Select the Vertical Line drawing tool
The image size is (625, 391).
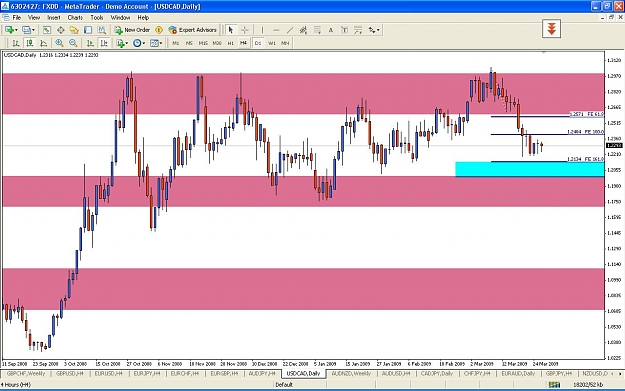pyautogui.click(x=262, y=30)
